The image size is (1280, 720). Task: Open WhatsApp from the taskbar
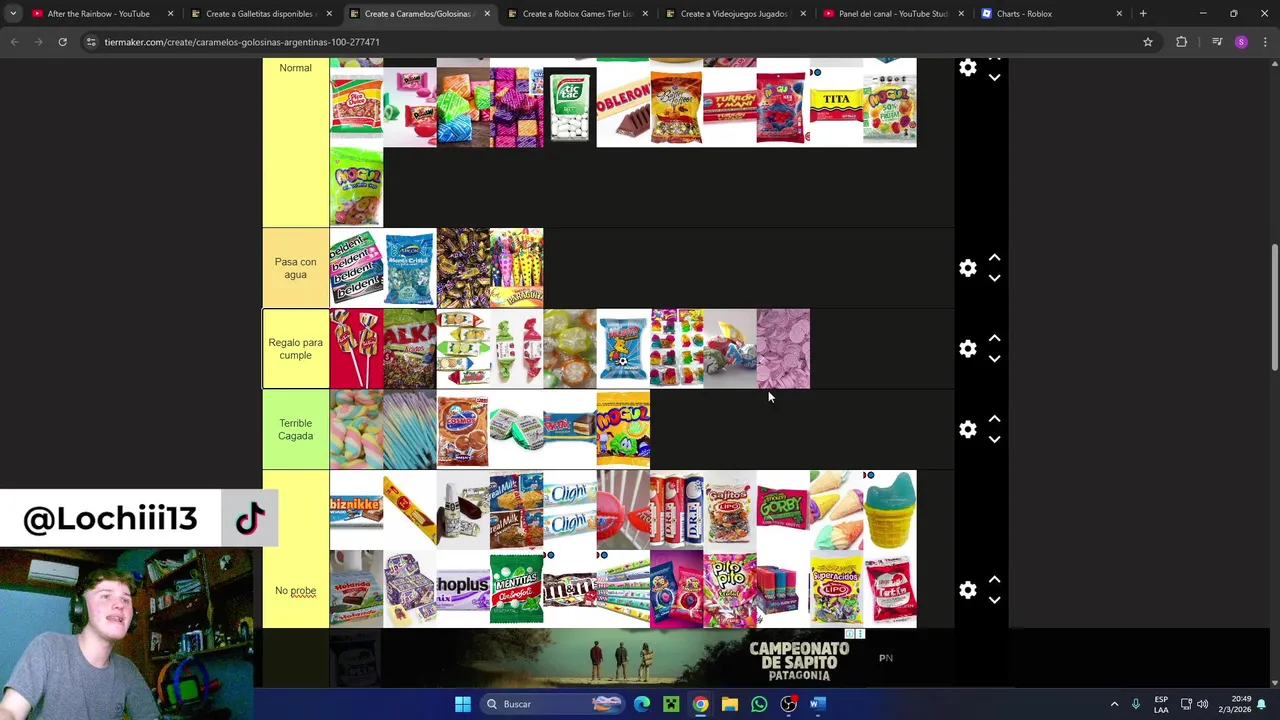[x=759, y=704]
